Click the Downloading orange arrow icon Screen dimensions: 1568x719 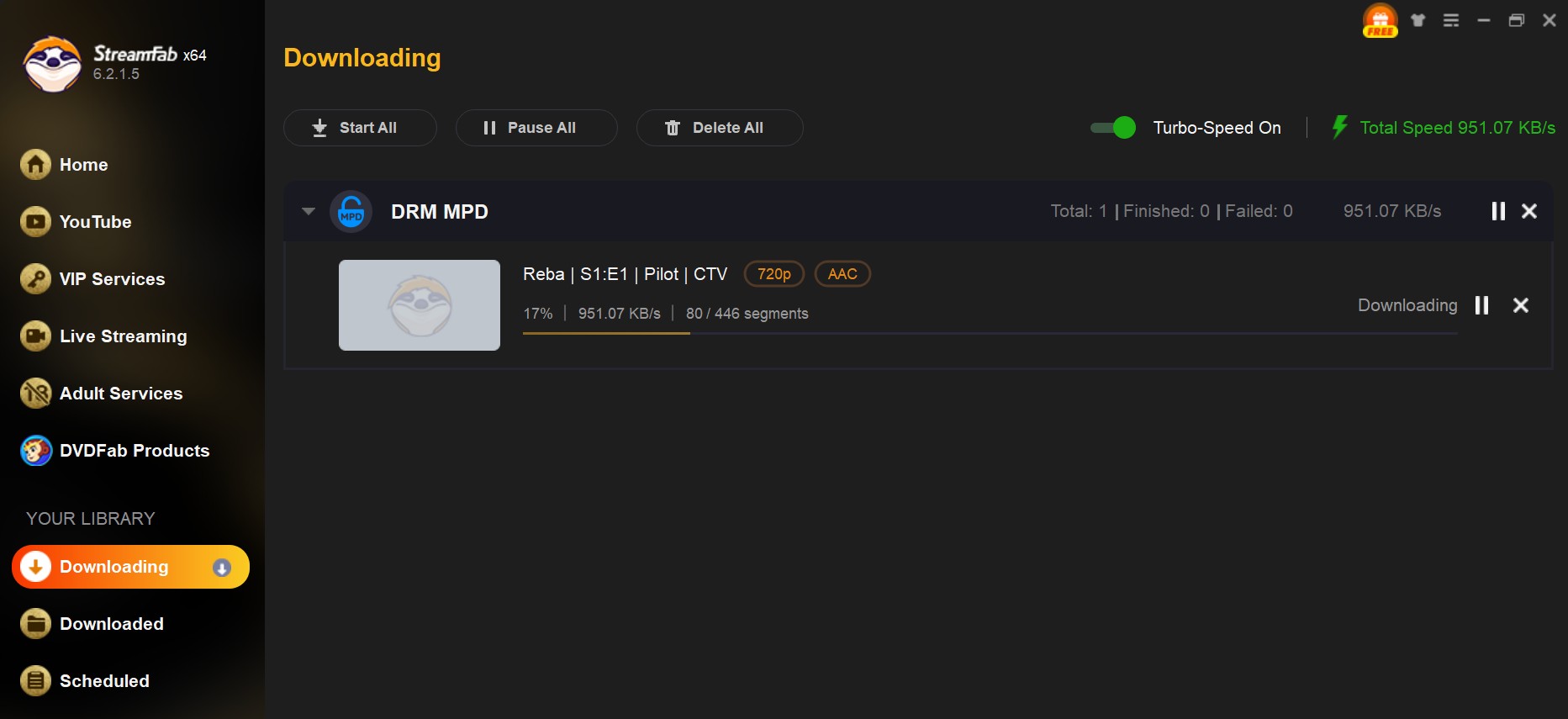coord(35,567)
